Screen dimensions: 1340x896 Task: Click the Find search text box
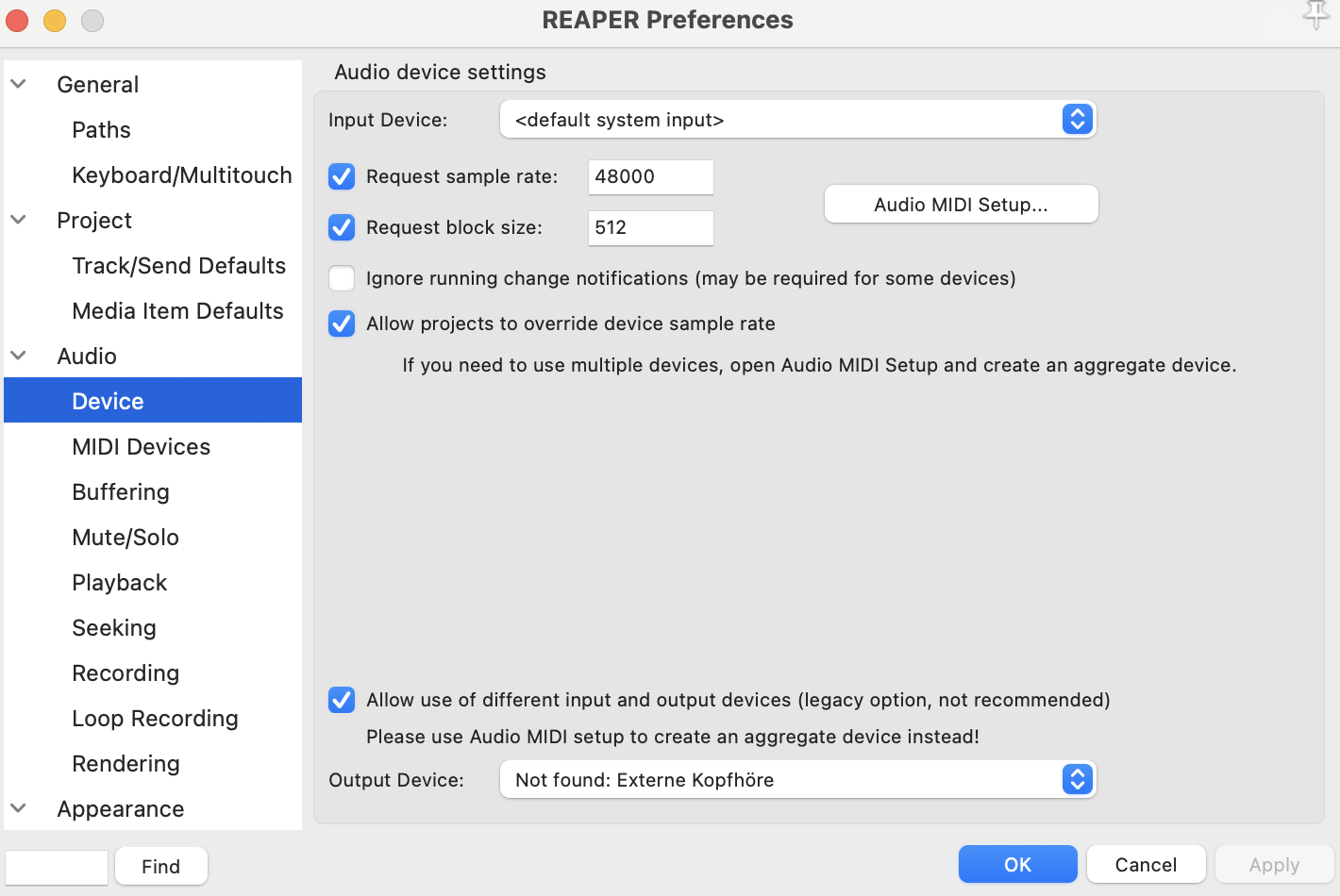(57, 867)
